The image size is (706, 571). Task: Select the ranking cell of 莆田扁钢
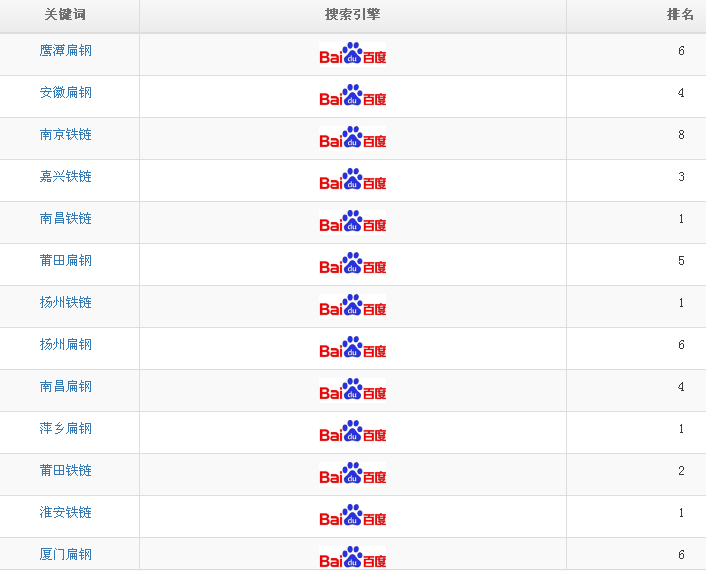[681, 261]
